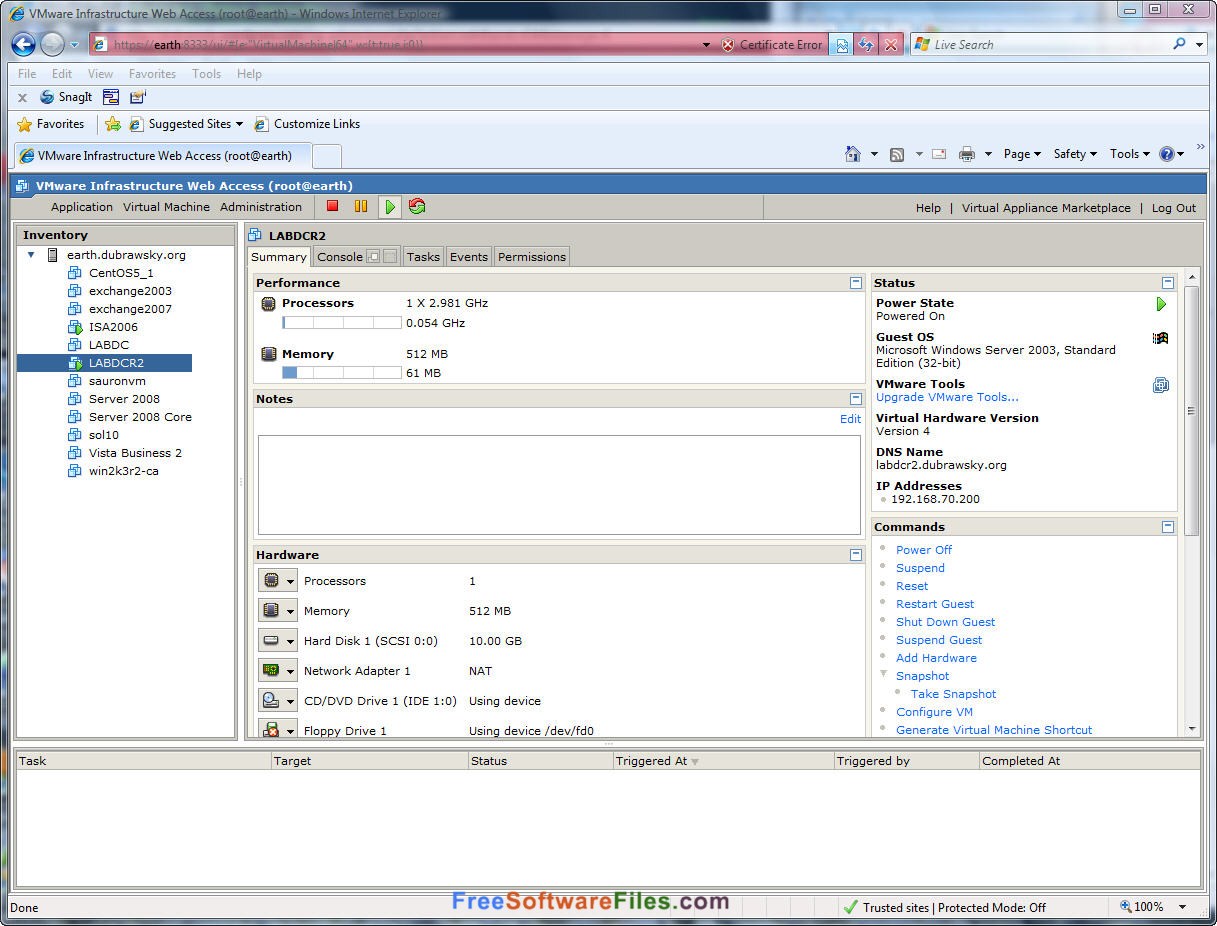Sort tasks by Triggered At column

724,761
